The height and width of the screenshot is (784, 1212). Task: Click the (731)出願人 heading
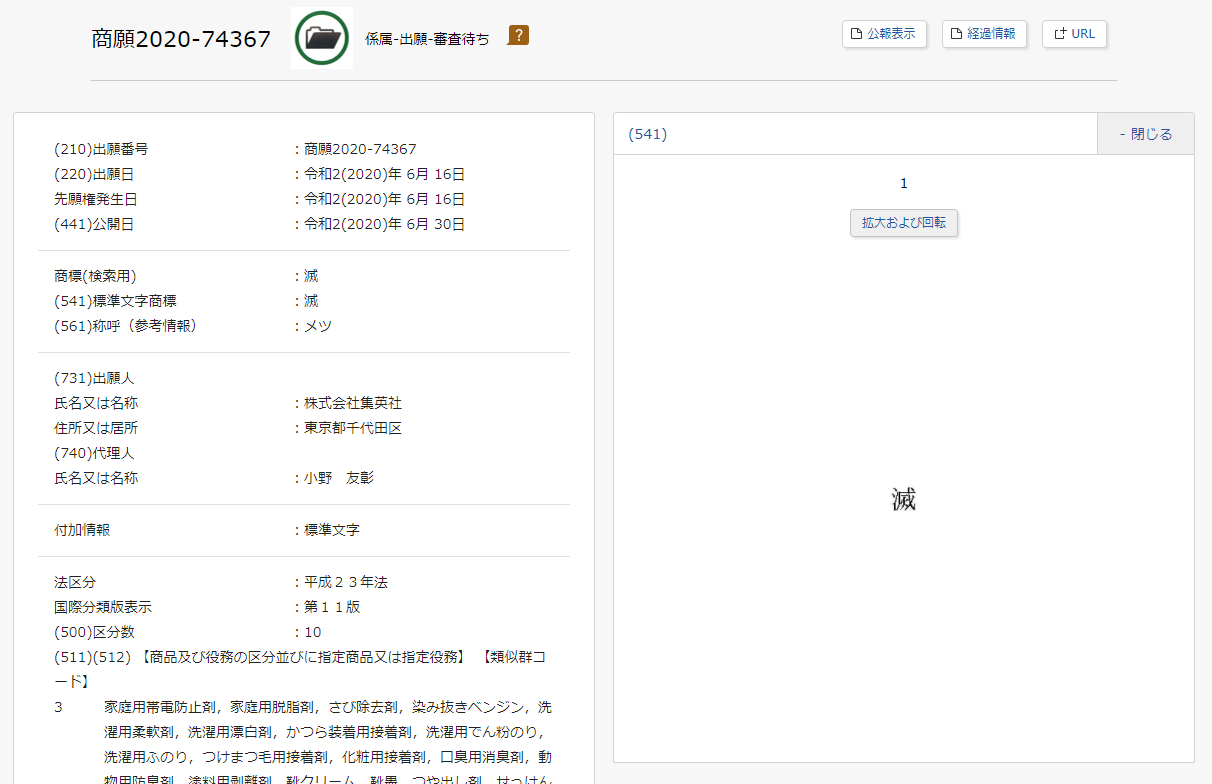coord(94,378)
